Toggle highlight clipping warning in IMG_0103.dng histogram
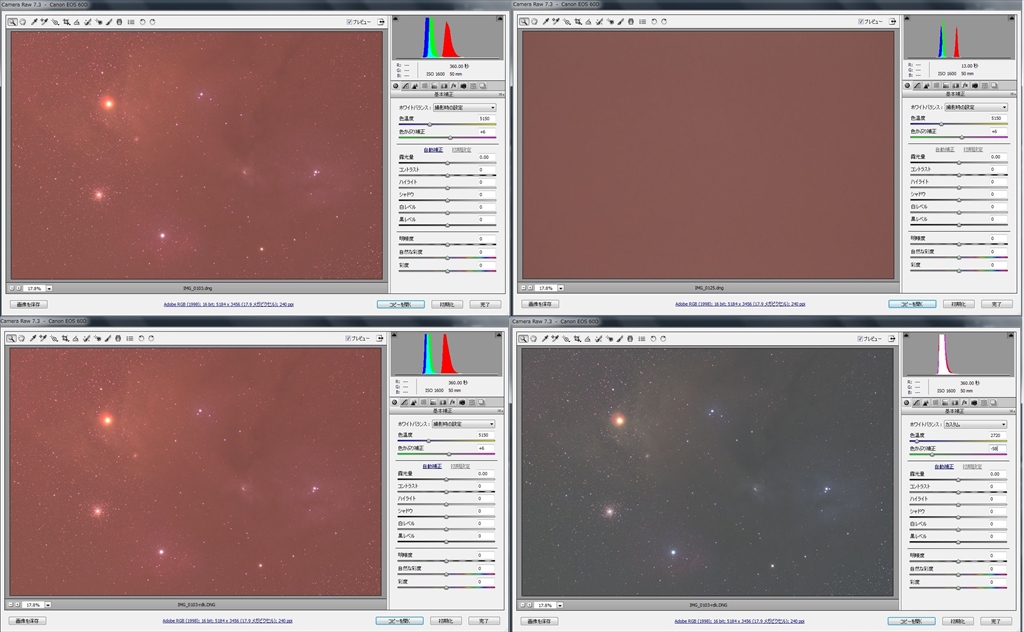The width and height of the screenshot is (1024, 632). coord(500,19)
